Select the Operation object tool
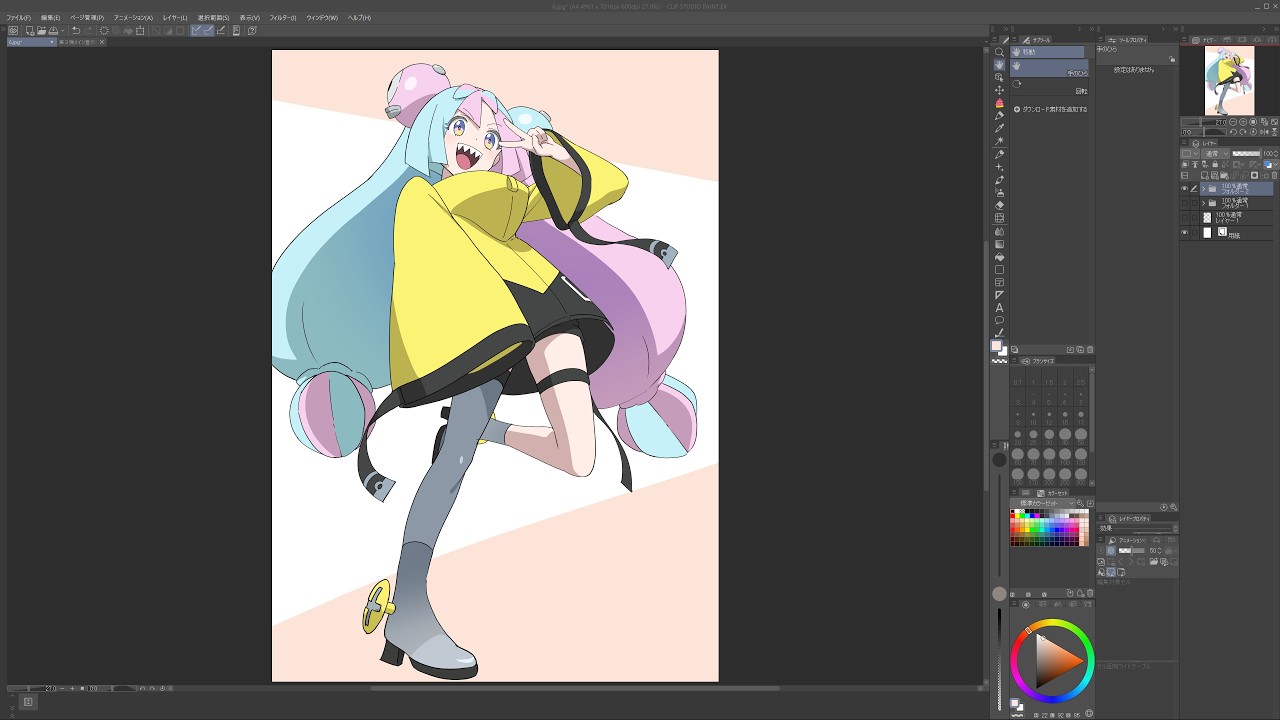The width and height of the screenshot is (1280, 720). [x=999, y=78]
